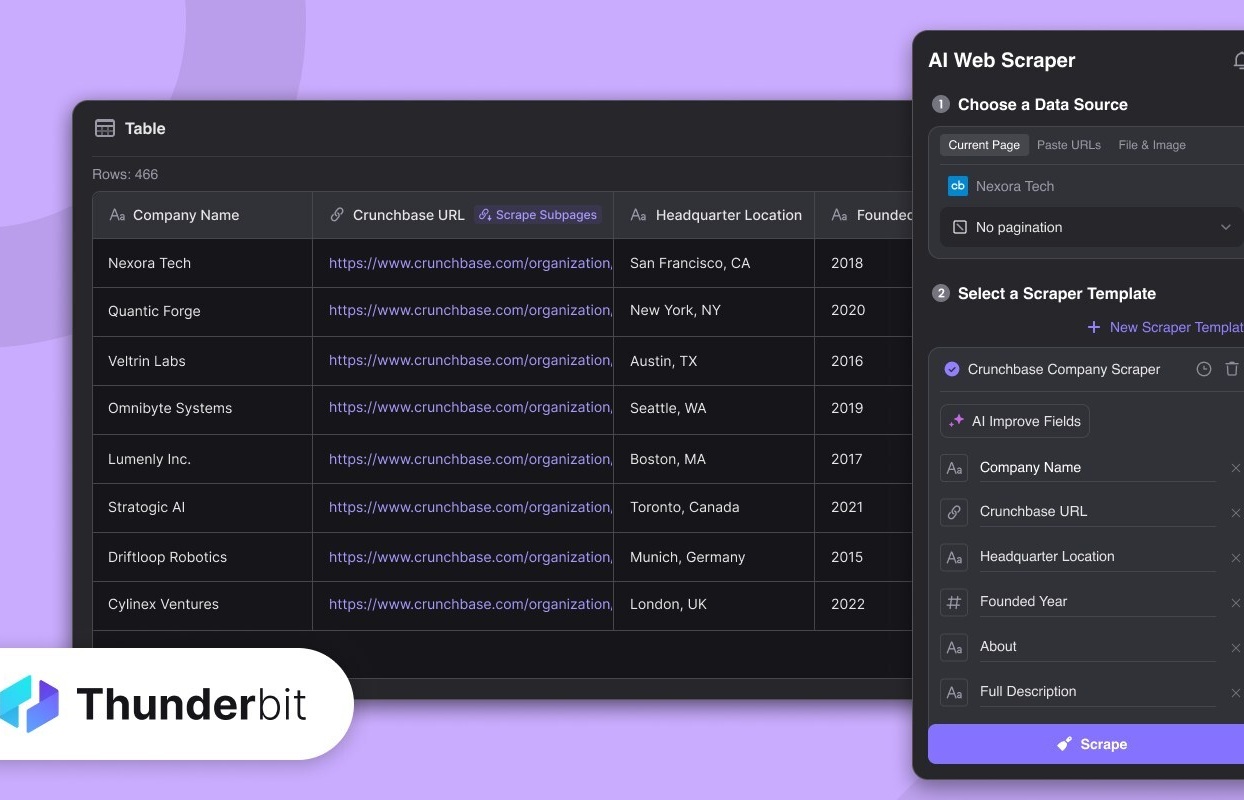The width and height of the screenshot is (1244, 800).
Task: Open the Nexora Tech Crunchbase URL link
Action: pyautogui.click(x=470, y=263)
